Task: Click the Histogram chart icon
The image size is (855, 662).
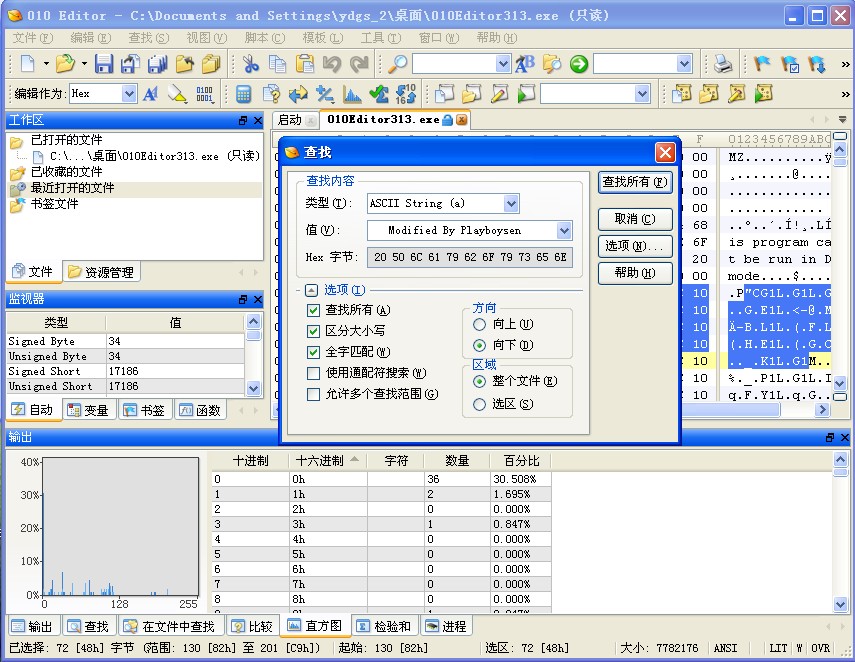Action: click(352, 94)
